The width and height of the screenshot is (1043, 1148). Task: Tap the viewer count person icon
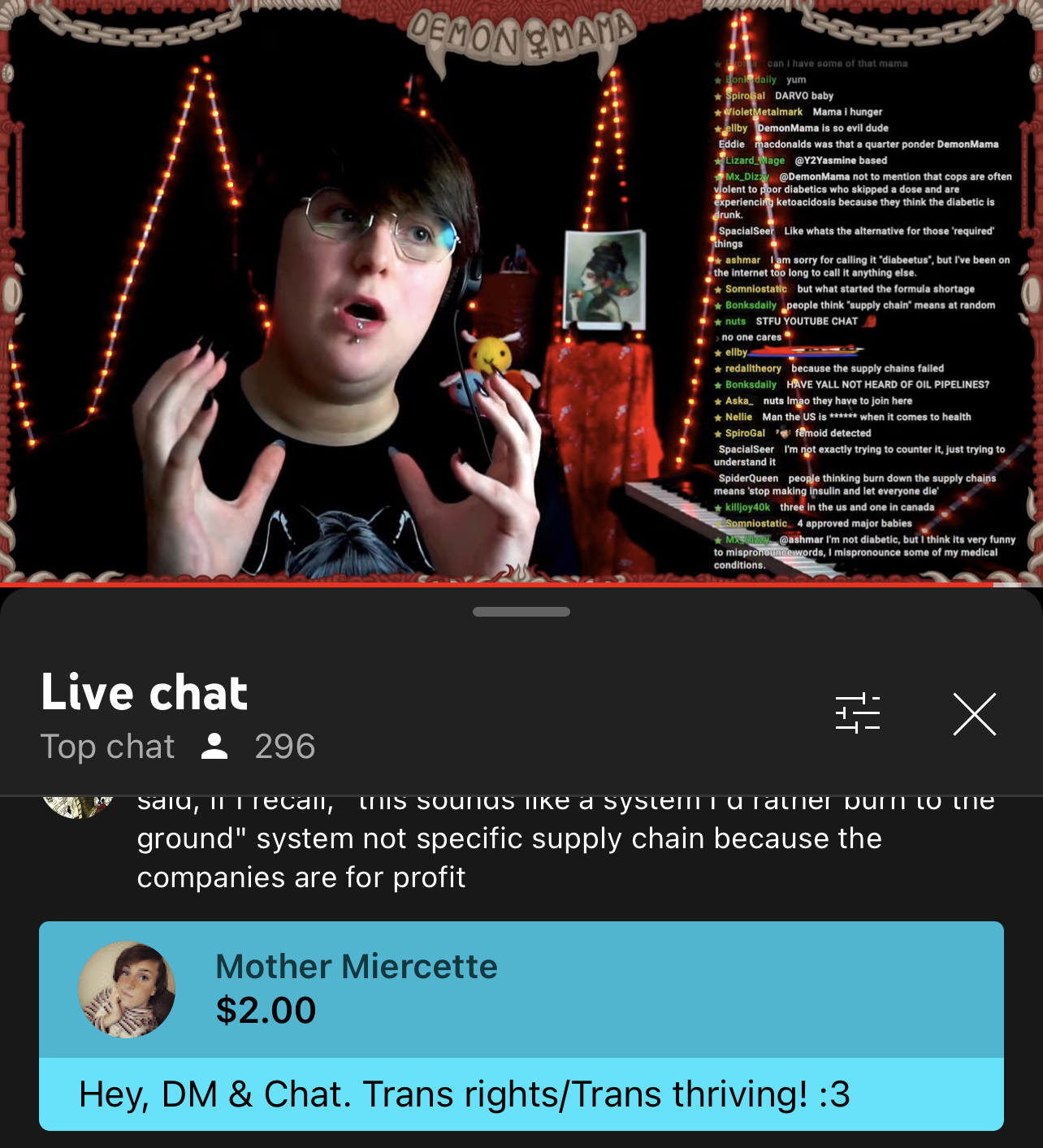[x=214, y=746]
